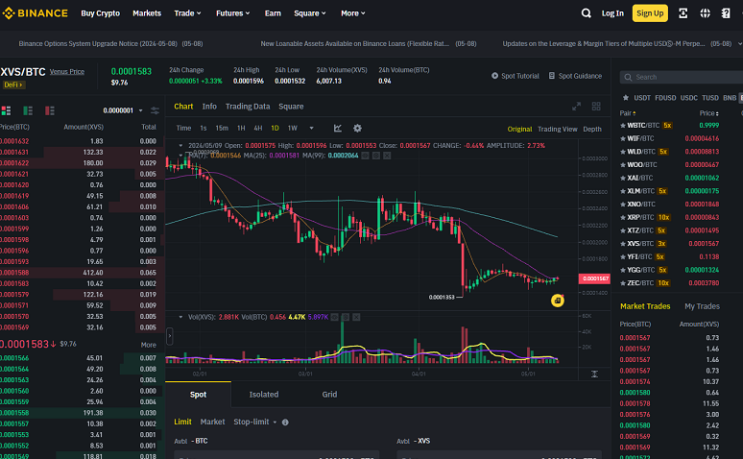The width and height of the screenshot is (743, 459).
Task: Open the QR code download icon
Action: point(683,13)
